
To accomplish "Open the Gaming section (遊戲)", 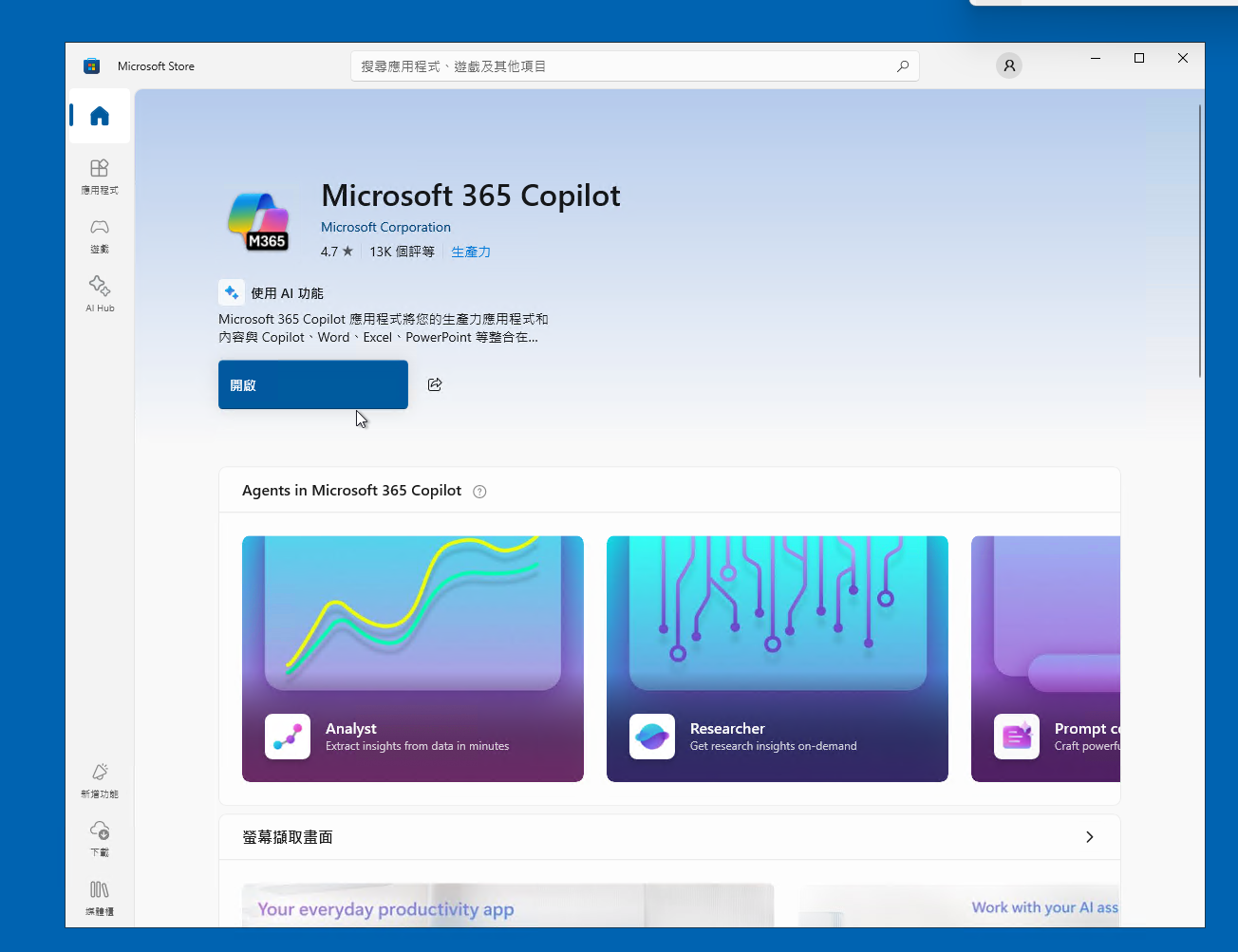I will (100, 235).
